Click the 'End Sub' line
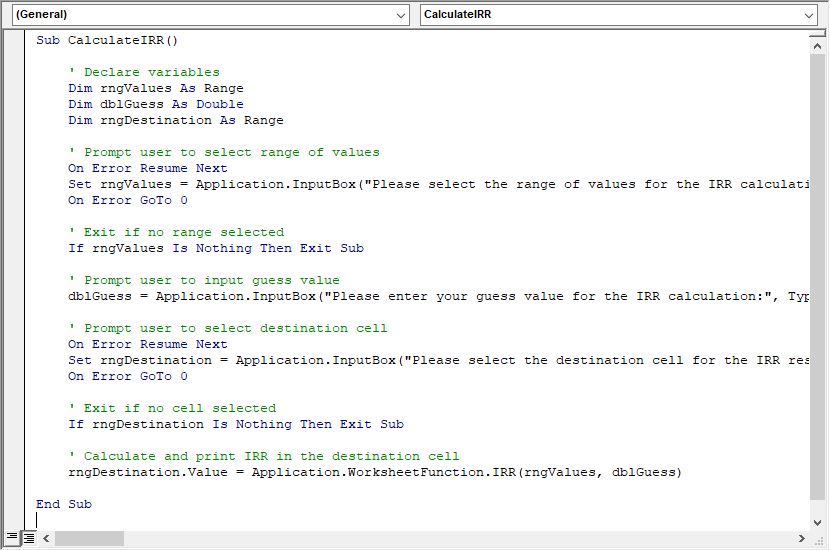Screen dimensions: 830x550 [64, 504]
